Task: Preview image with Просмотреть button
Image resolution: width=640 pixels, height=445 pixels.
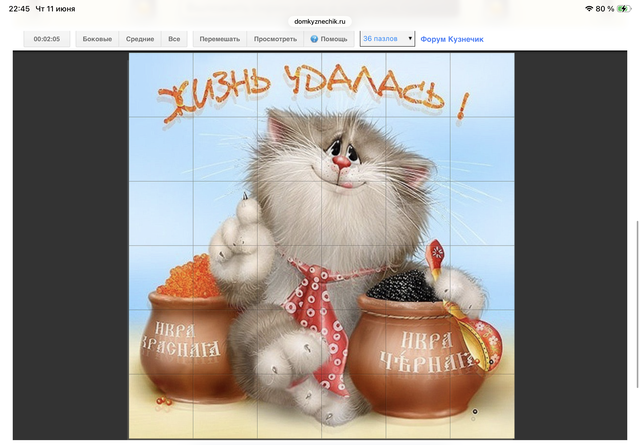Action: pos(275,39)
